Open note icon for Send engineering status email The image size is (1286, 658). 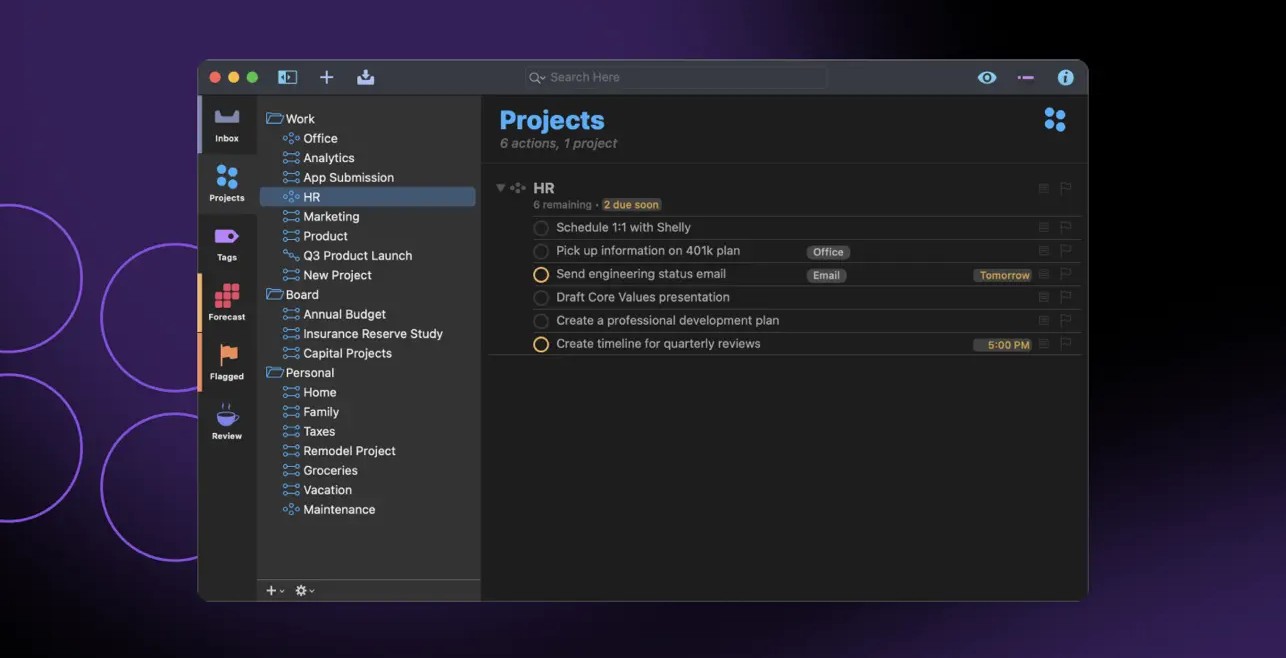1044,274
